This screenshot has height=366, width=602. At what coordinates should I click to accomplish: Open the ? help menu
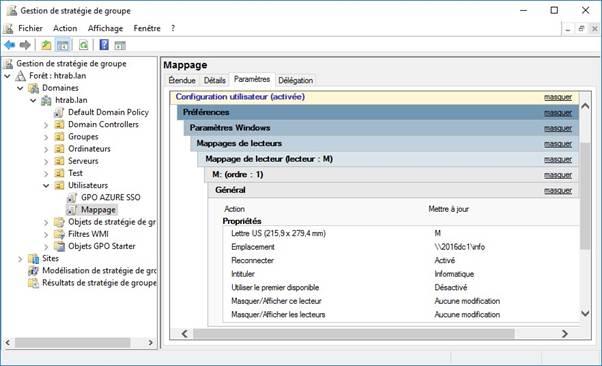[x=173, y=28]
